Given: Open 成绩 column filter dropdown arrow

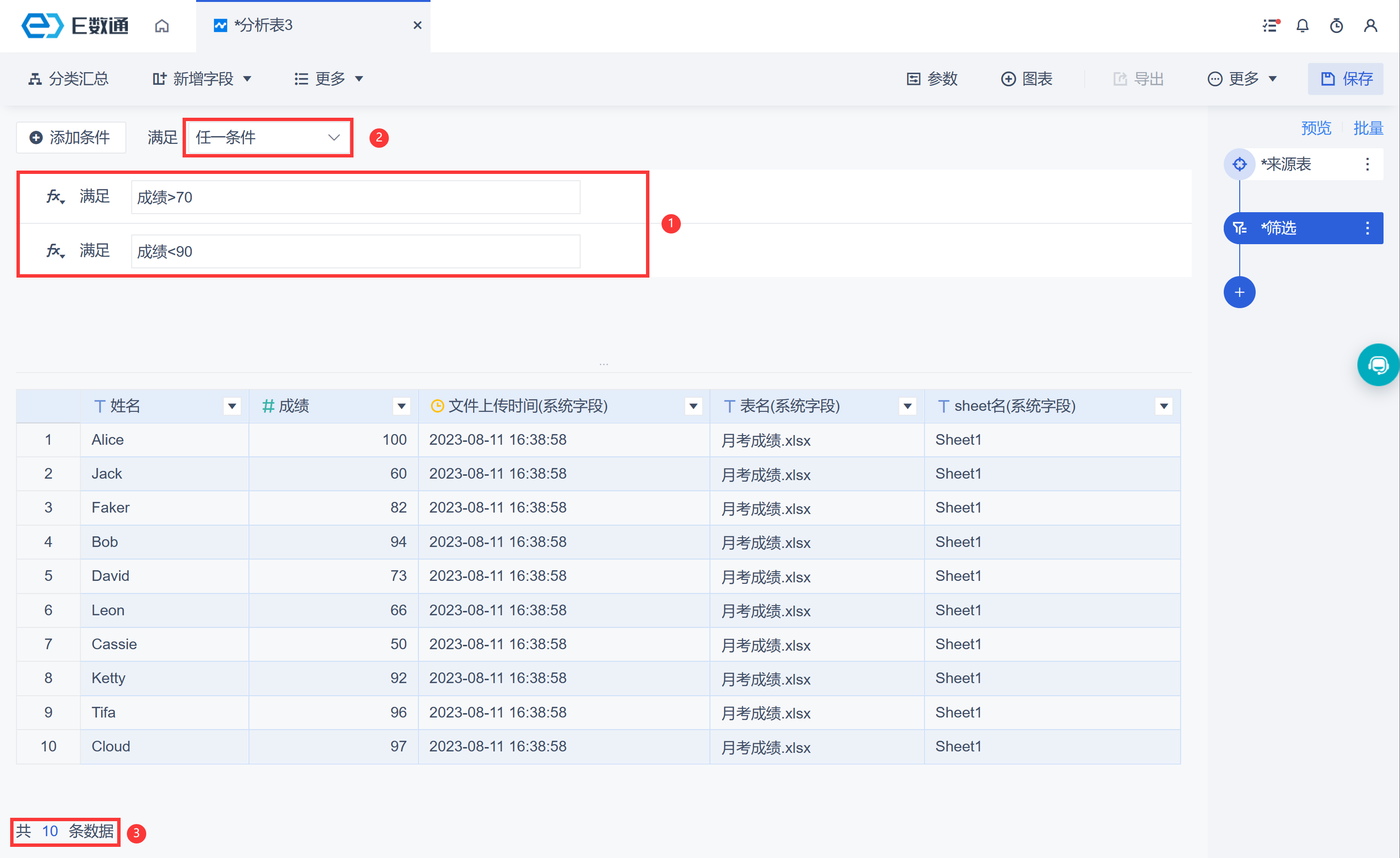Looking at the screenshot, I should (x=401, y=406).
